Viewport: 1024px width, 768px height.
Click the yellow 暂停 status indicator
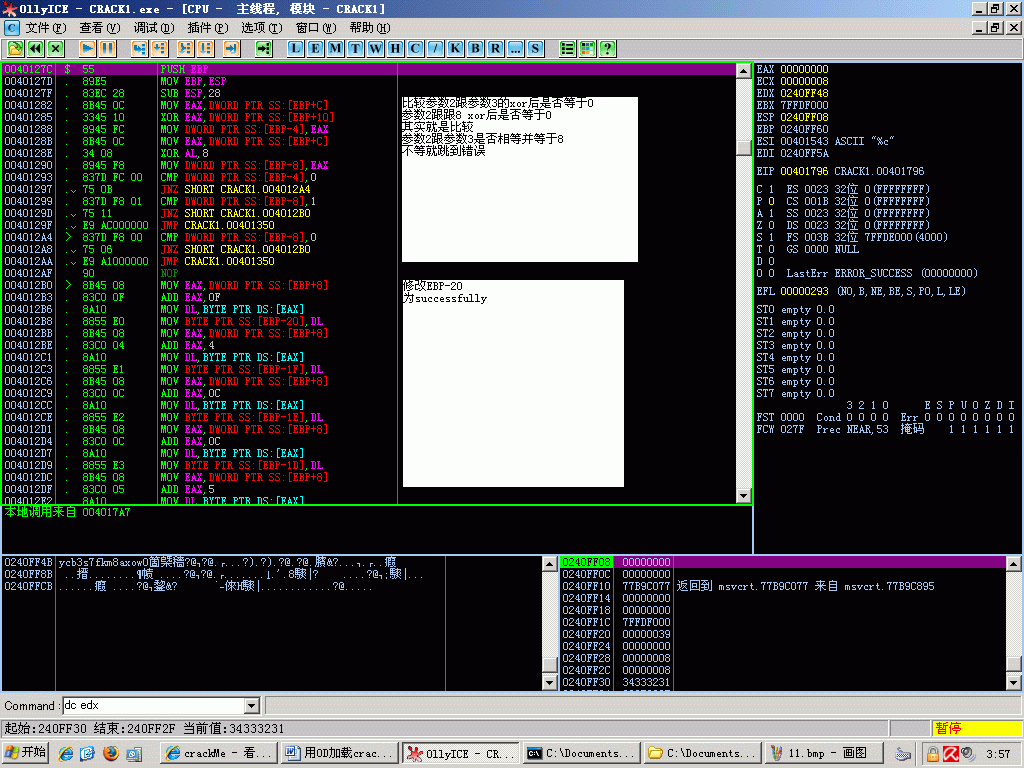[x=976, y=728]
